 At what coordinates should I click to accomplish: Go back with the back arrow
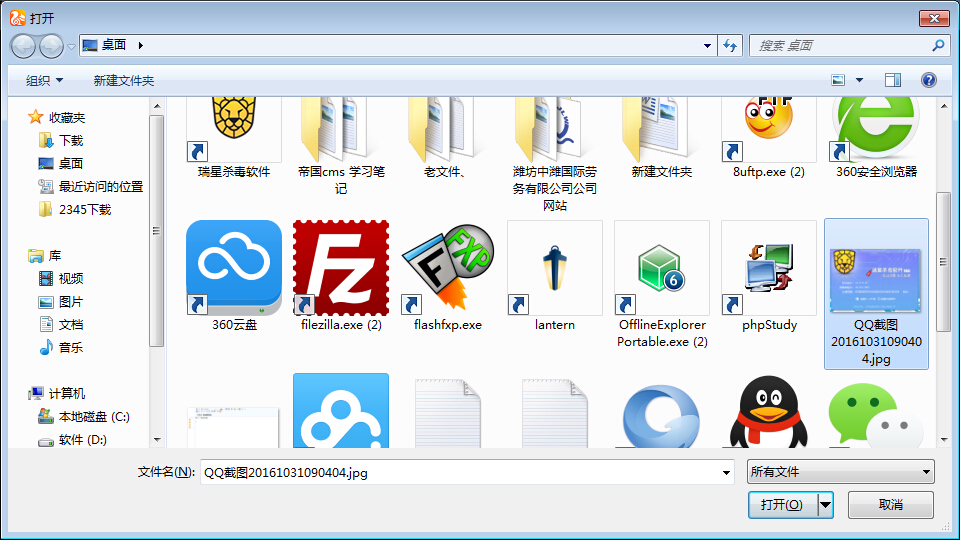(23, 46)
